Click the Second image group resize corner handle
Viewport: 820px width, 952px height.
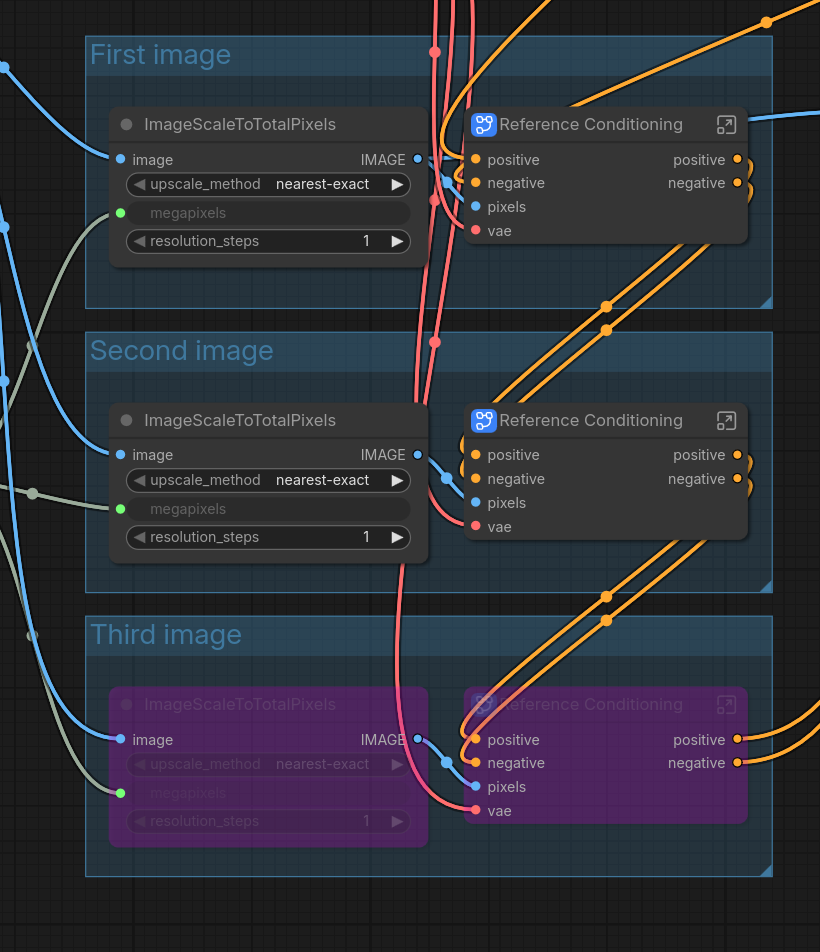click(x=766, y=586)
